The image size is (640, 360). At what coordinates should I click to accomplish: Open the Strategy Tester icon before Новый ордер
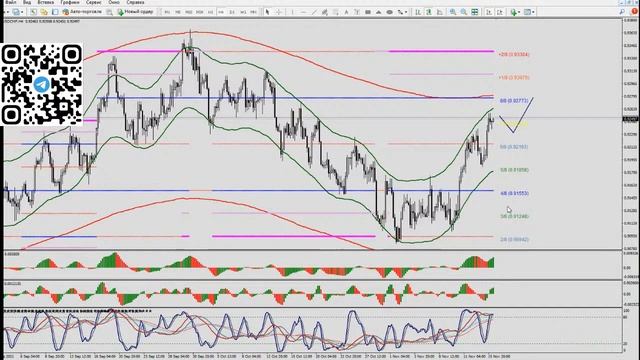point(109,12)
